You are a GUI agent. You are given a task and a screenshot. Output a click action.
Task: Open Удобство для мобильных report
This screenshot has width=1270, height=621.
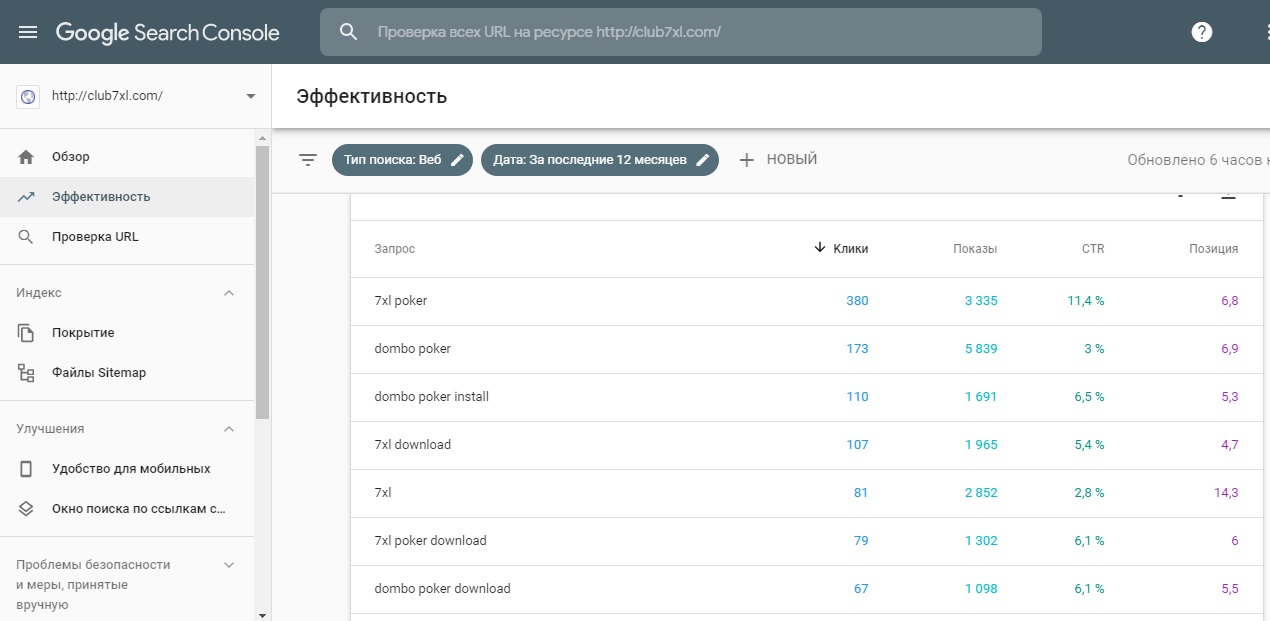pyautogui.click(x=127, y=469)
